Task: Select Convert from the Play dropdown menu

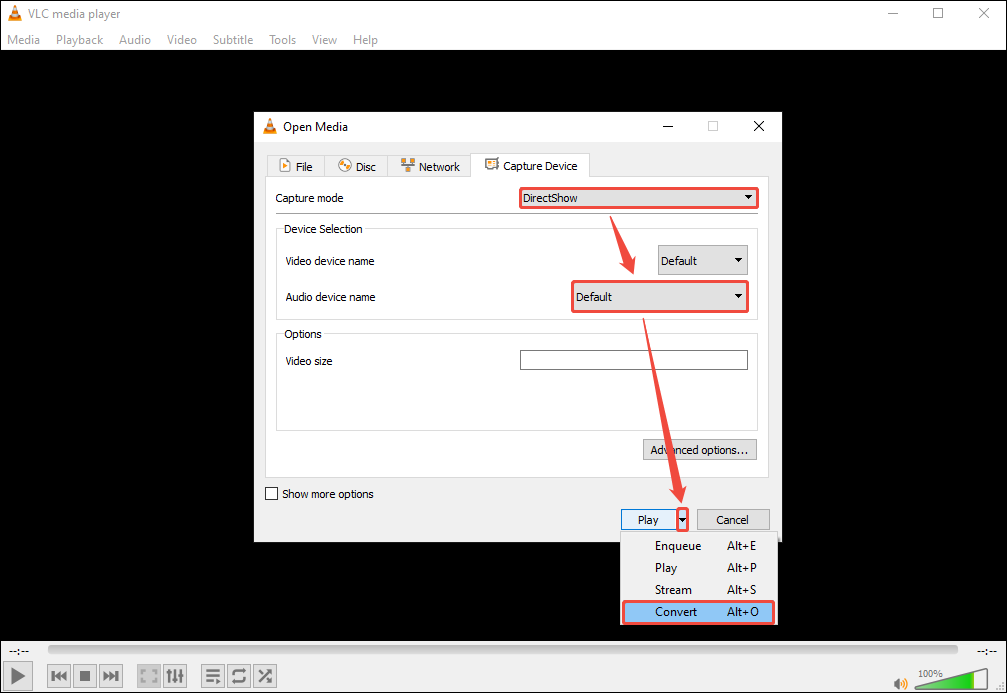Action: click(x=675, y=611)
